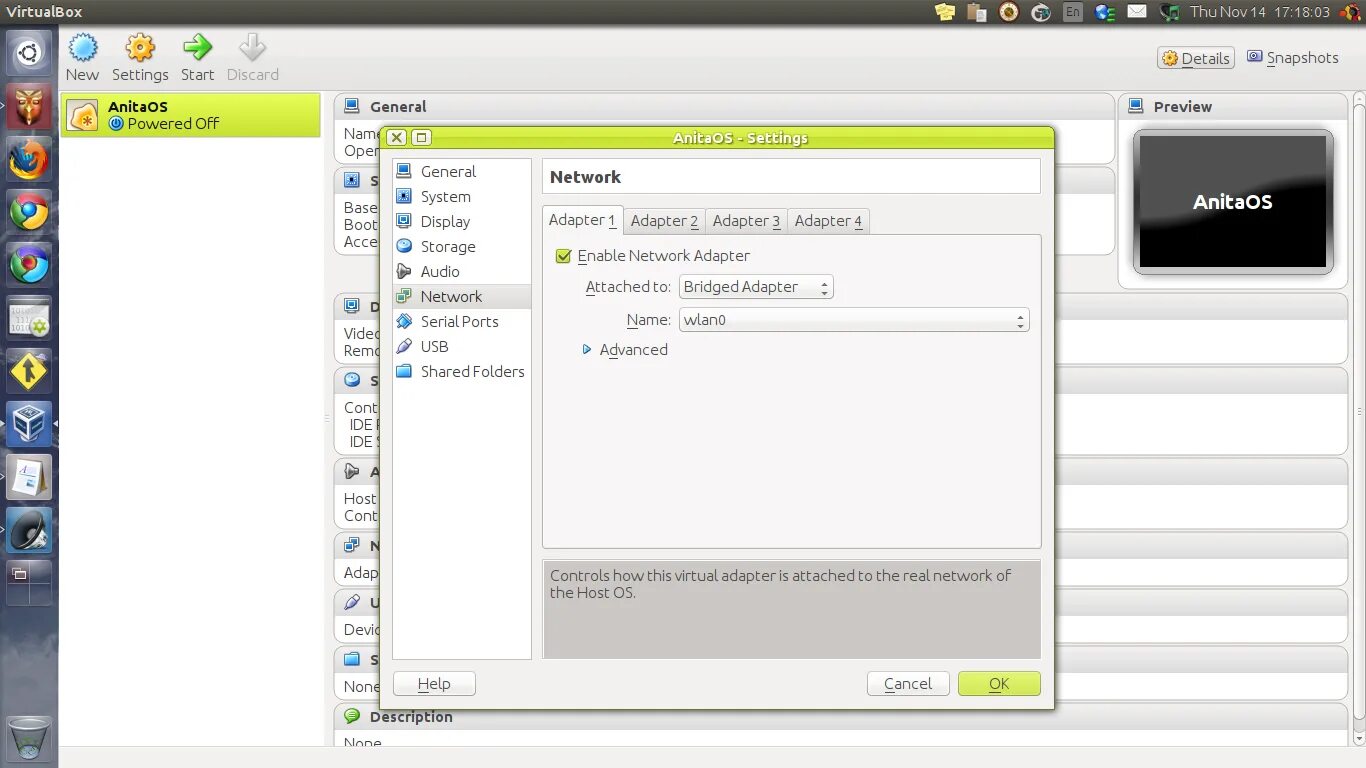Screen dimensions: 1366x768
Task: Switch to Adapter 4 tab
Action: (828, 221)
